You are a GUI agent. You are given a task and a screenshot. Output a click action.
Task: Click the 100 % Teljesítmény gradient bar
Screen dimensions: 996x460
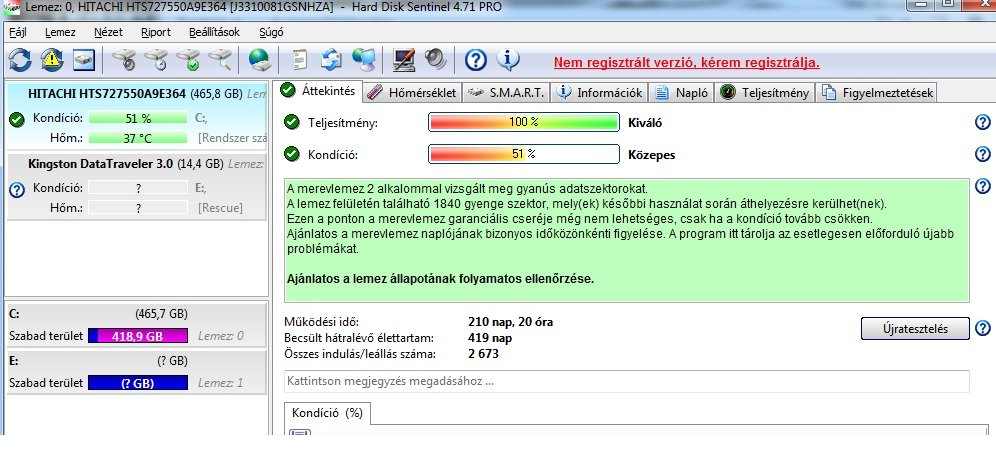click(x=523, y=123)
